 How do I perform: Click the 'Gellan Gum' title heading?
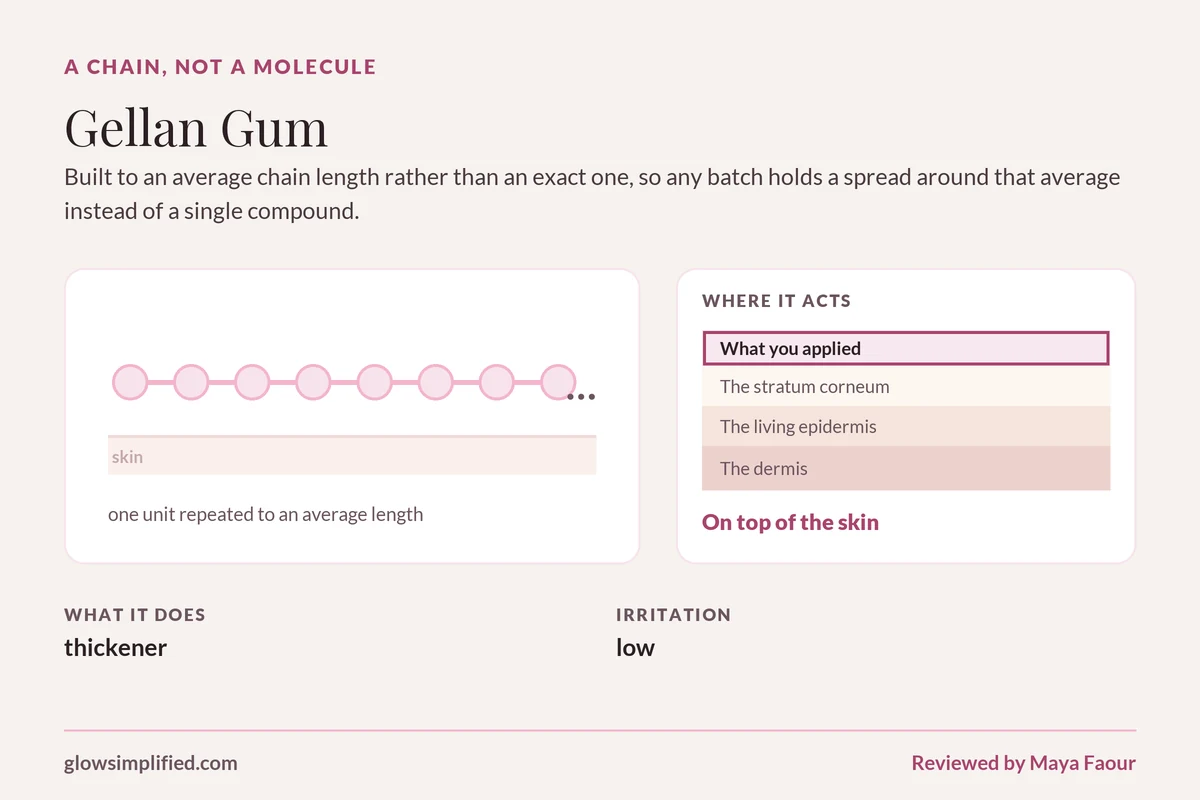click(196, 128)
